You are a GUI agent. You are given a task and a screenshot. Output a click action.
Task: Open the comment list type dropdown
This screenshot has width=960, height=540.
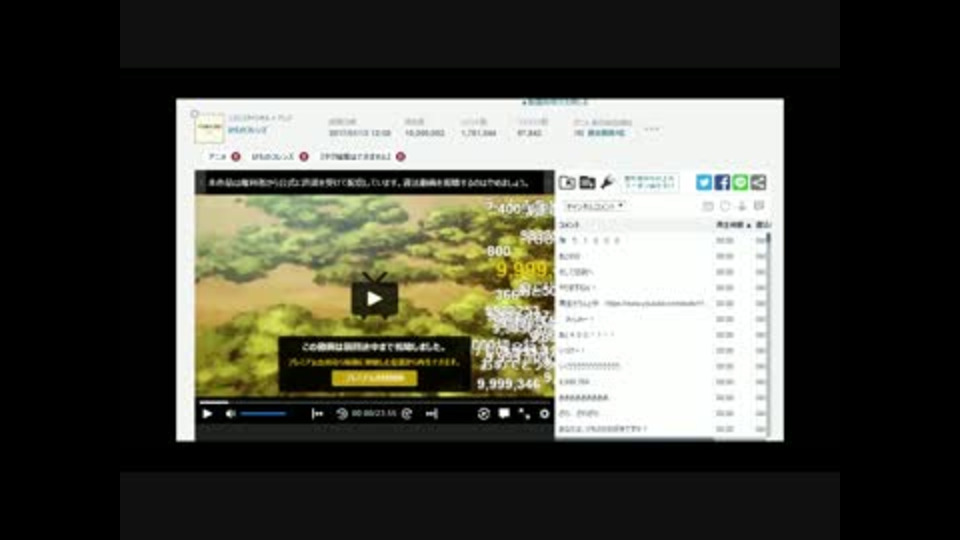click(x=594, y=206)
